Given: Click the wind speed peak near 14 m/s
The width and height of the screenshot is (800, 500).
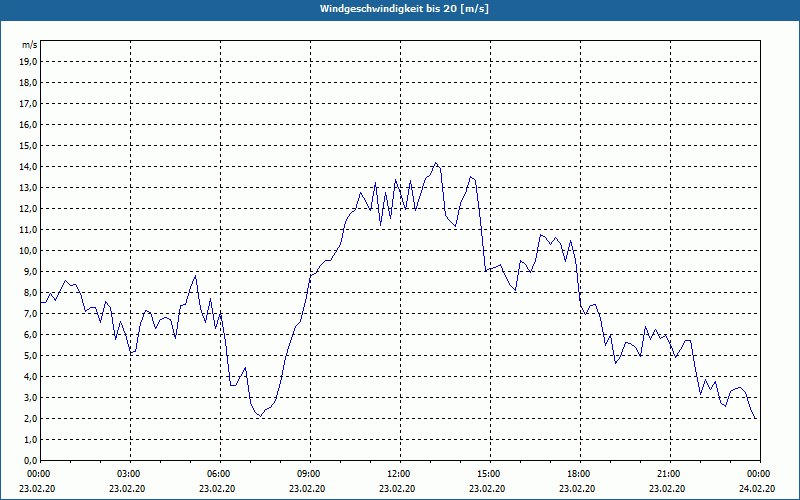Looking at the screenshot, I should [436, 163].
